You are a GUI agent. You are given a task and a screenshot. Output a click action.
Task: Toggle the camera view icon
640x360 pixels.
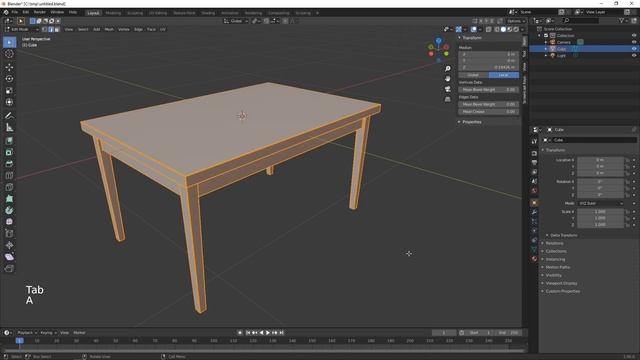448,89
